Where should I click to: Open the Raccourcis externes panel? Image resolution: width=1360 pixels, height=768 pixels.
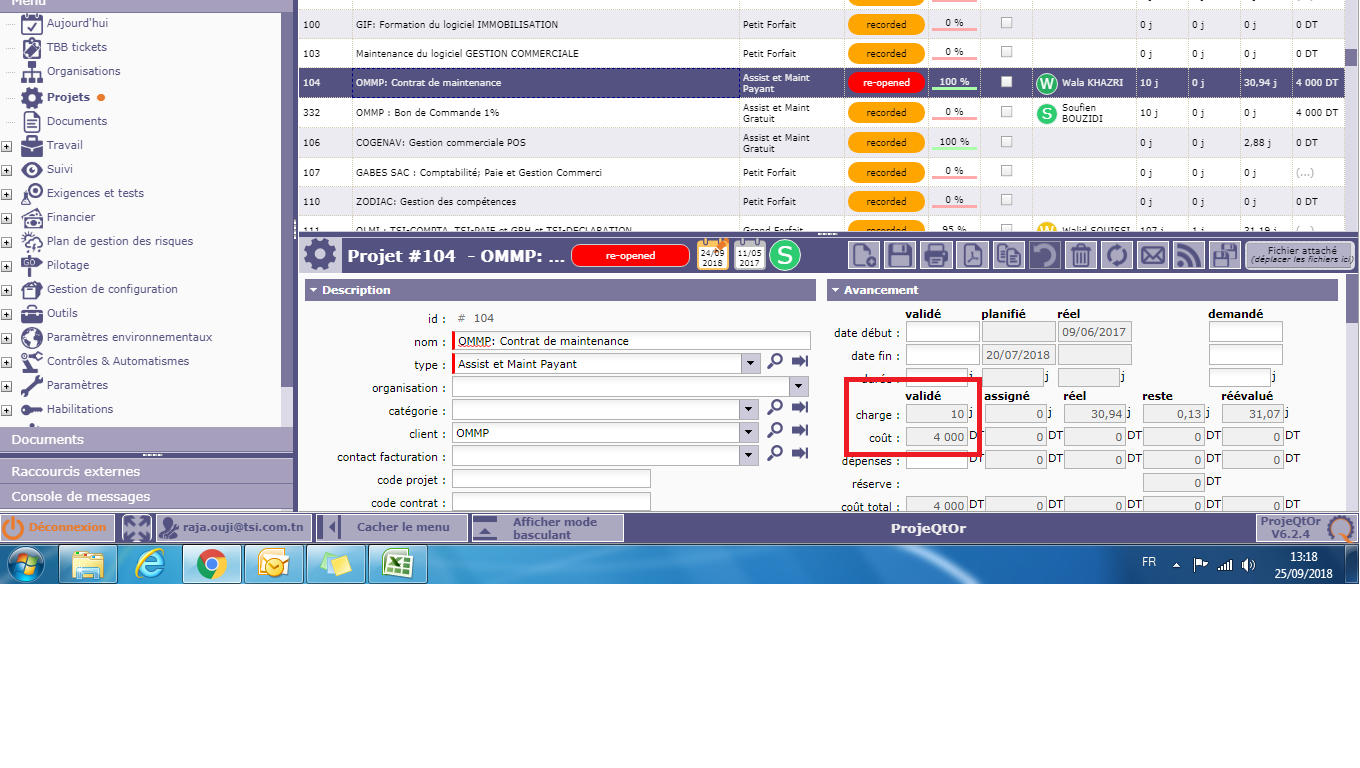[146, 471]
